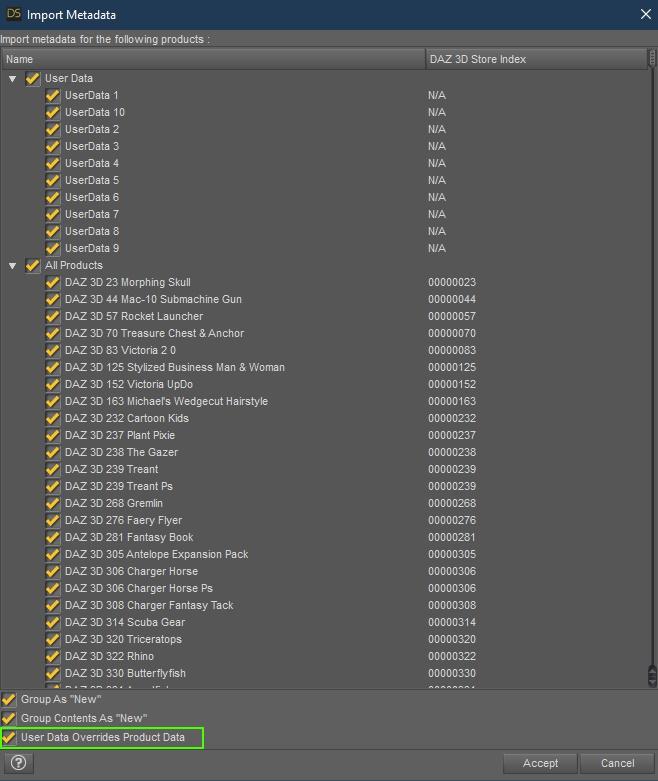Sort by the Name column header
Viewport: 658px width, 781px height.
(213, 59)
